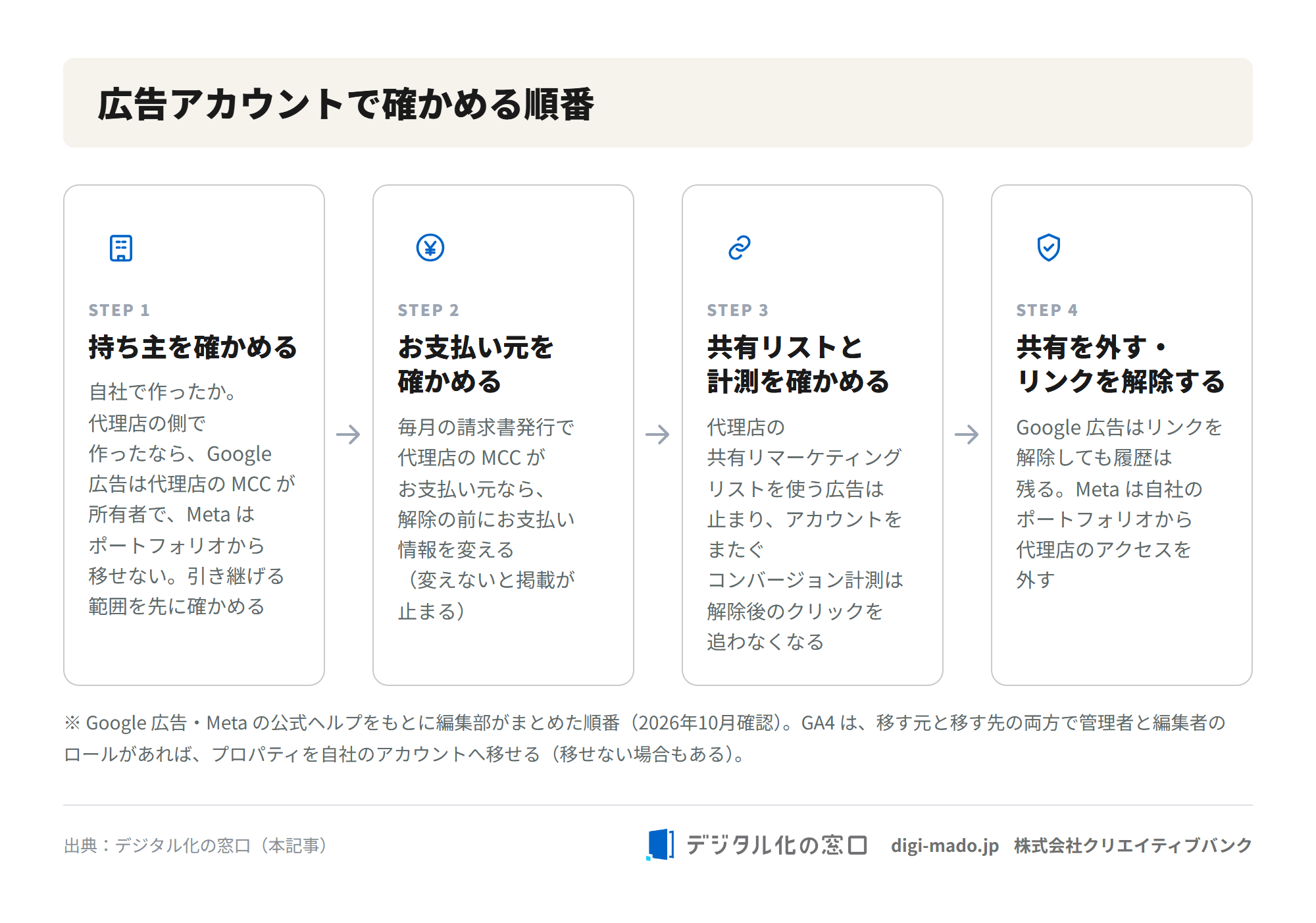Click the STEP 2 label
The image size is (1316, 923).
(x=428, y=310)
